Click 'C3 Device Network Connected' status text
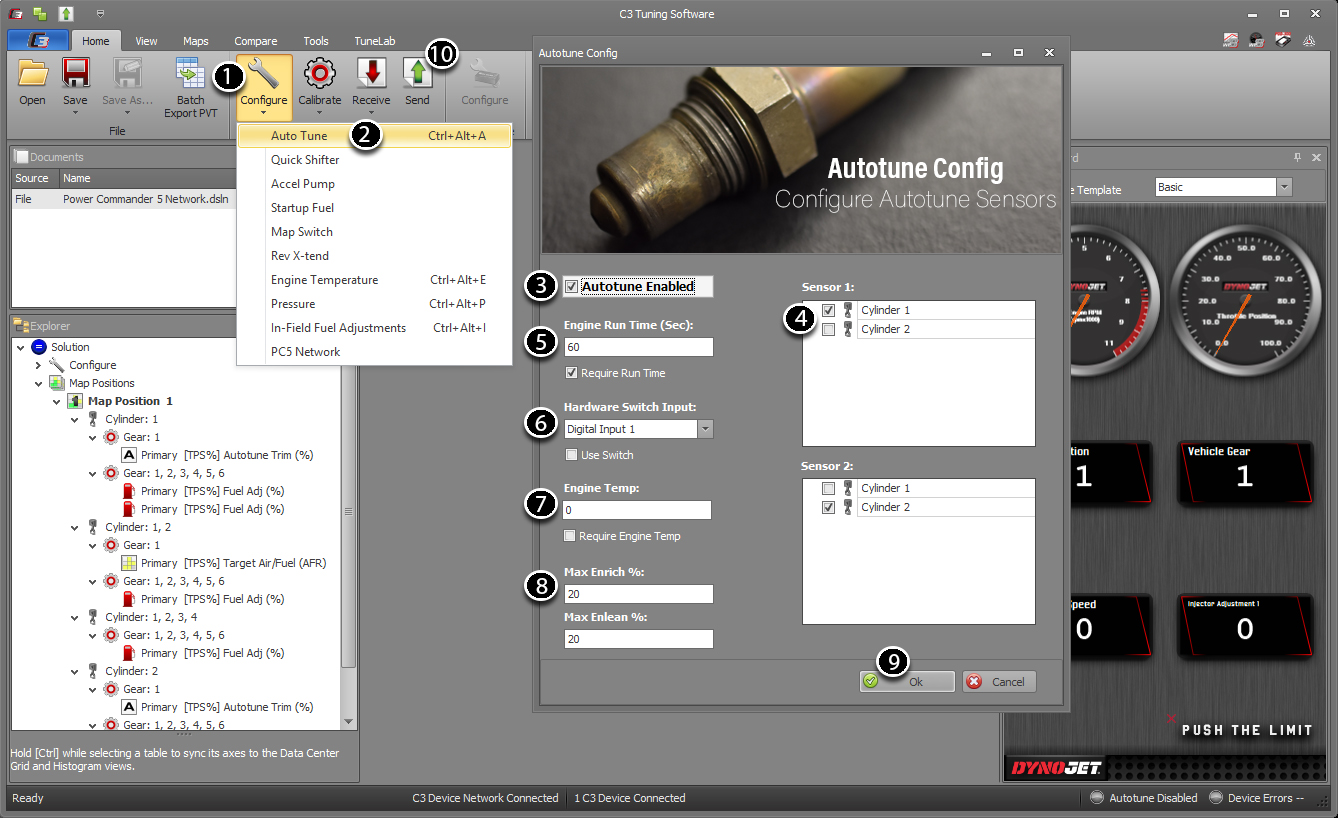Image resolution: width=1338 pixels, height=818 pixels. (x=485, y=798)
